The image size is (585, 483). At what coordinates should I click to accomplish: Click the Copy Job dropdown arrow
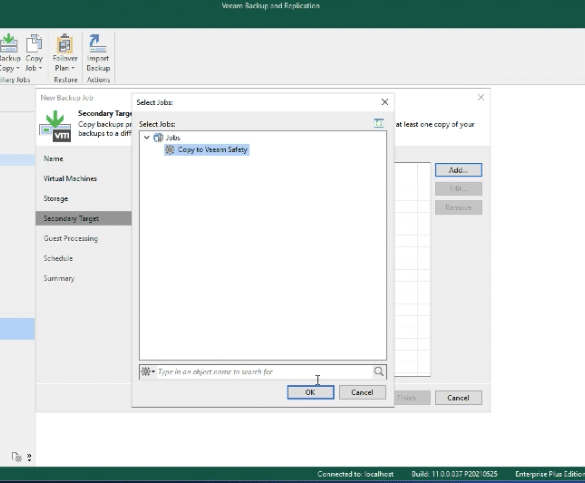pos(40,68)
